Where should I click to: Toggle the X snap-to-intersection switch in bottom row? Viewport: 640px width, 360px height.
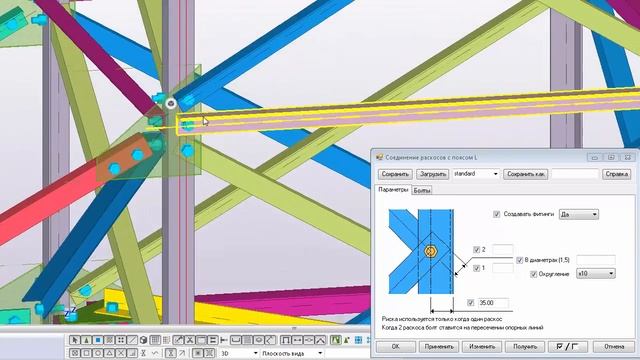coord(121,353)
